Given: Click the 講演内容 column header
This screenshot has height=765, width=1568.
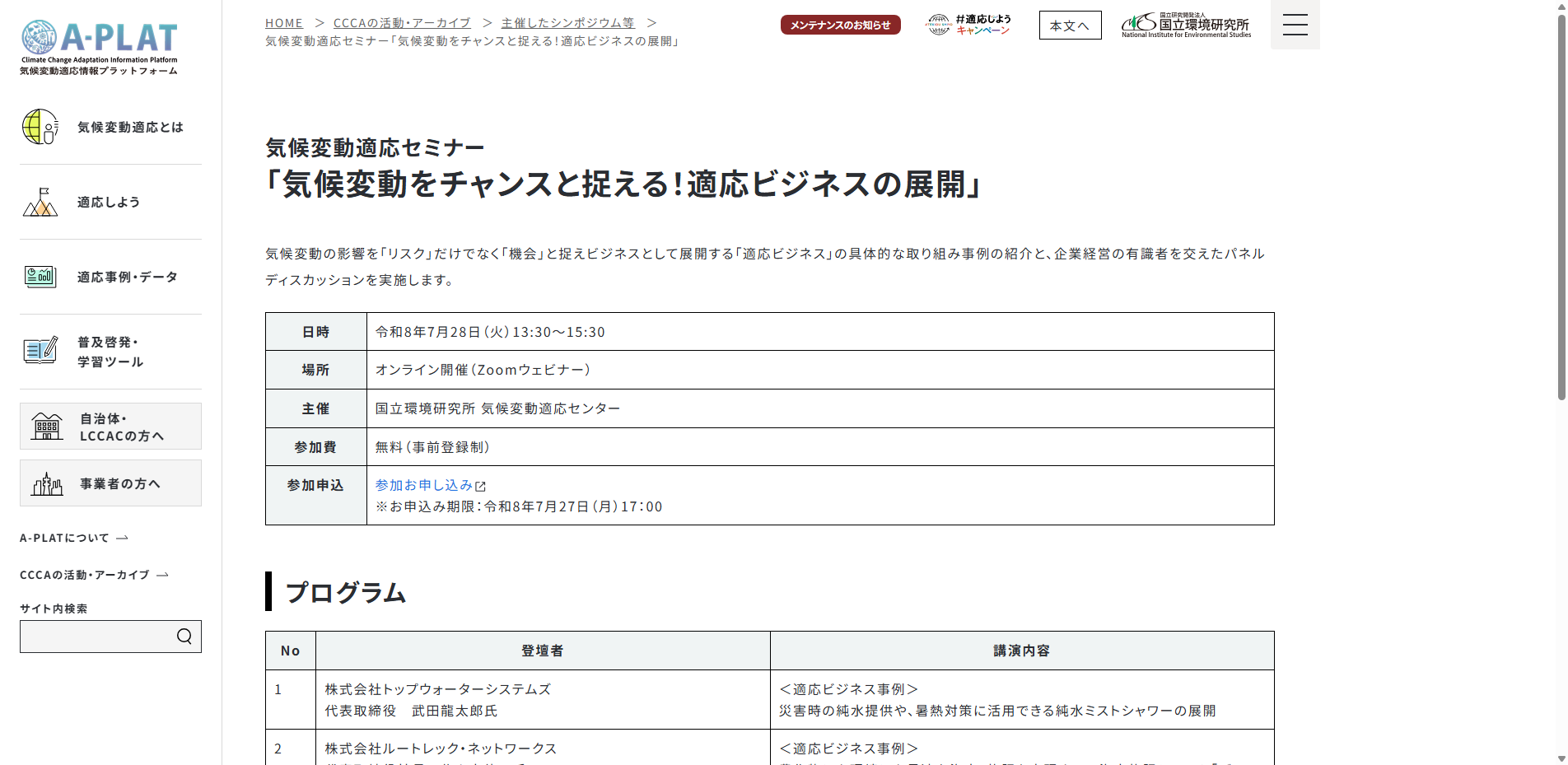Looking at the screenshot, I should pos(1022,651).
